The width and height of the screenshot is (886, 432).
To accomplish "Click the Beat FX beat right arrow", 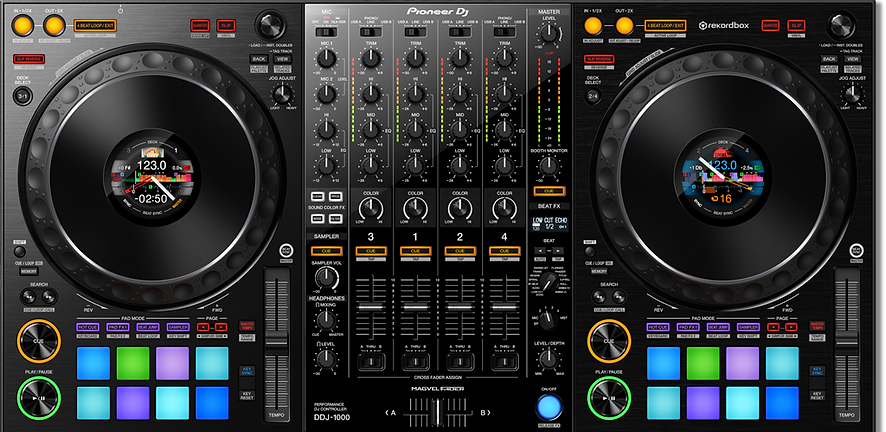I will coord(558,250).
